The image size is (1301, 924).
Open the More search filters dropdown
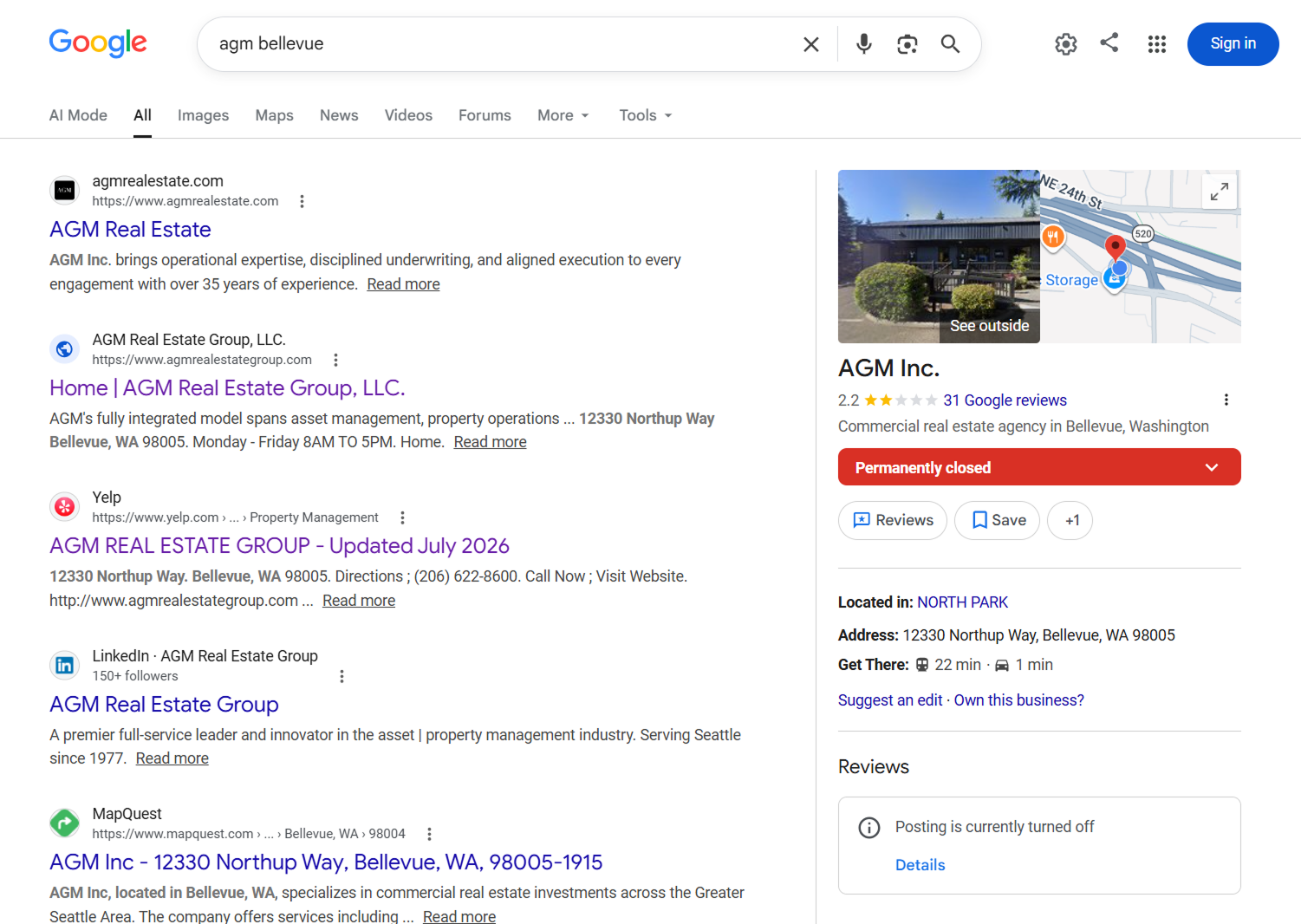(563, 115)
